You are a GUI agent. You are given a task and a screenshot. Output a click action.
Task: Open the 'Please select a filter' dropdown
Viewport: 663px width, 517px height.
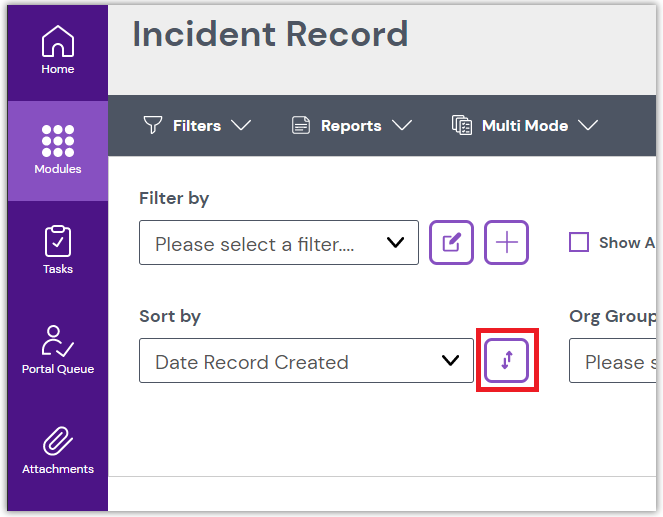pos(278,243)
